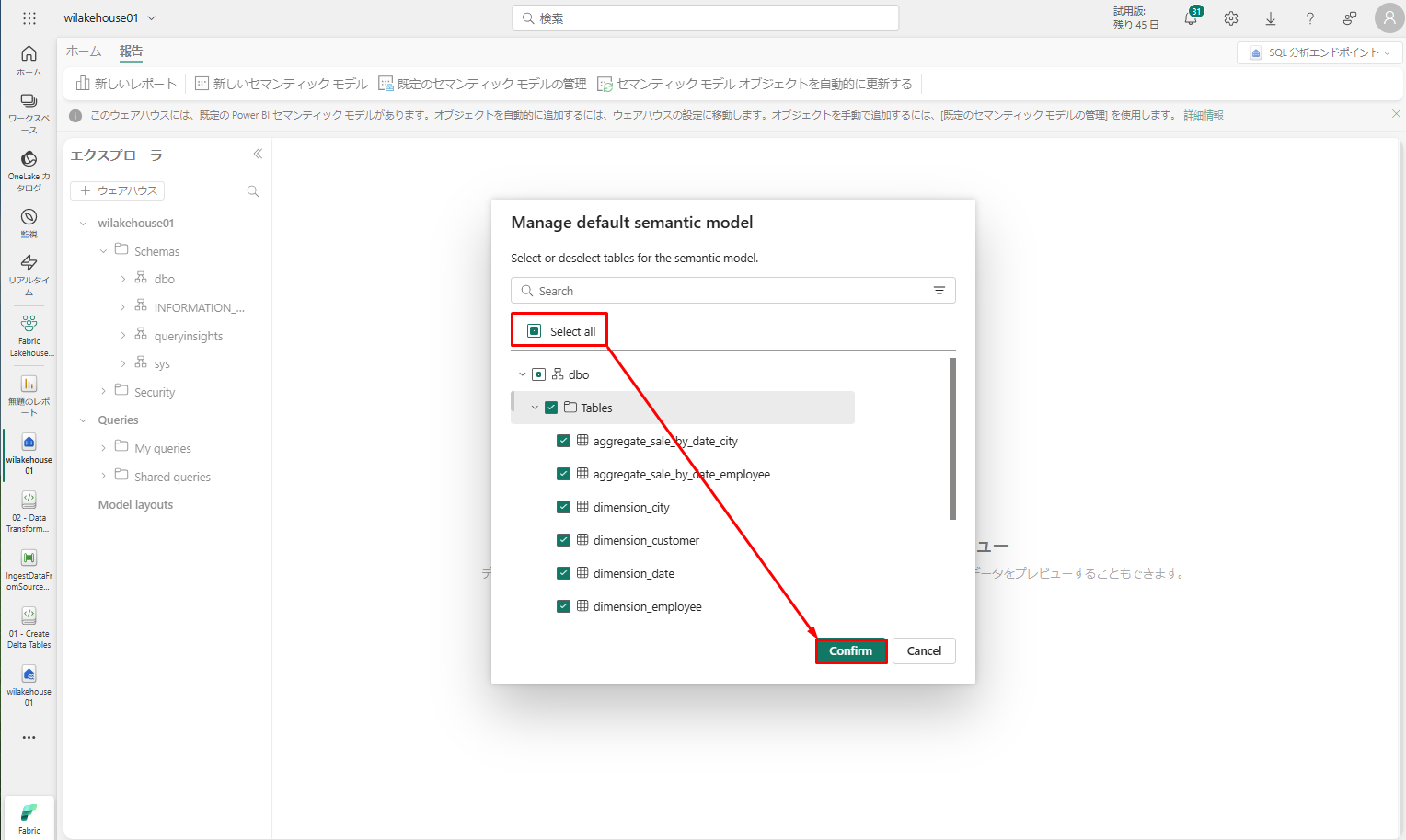Screen dimensions: 1406x840
Task: Open the user account avatar
Action: coord(1389,18)
